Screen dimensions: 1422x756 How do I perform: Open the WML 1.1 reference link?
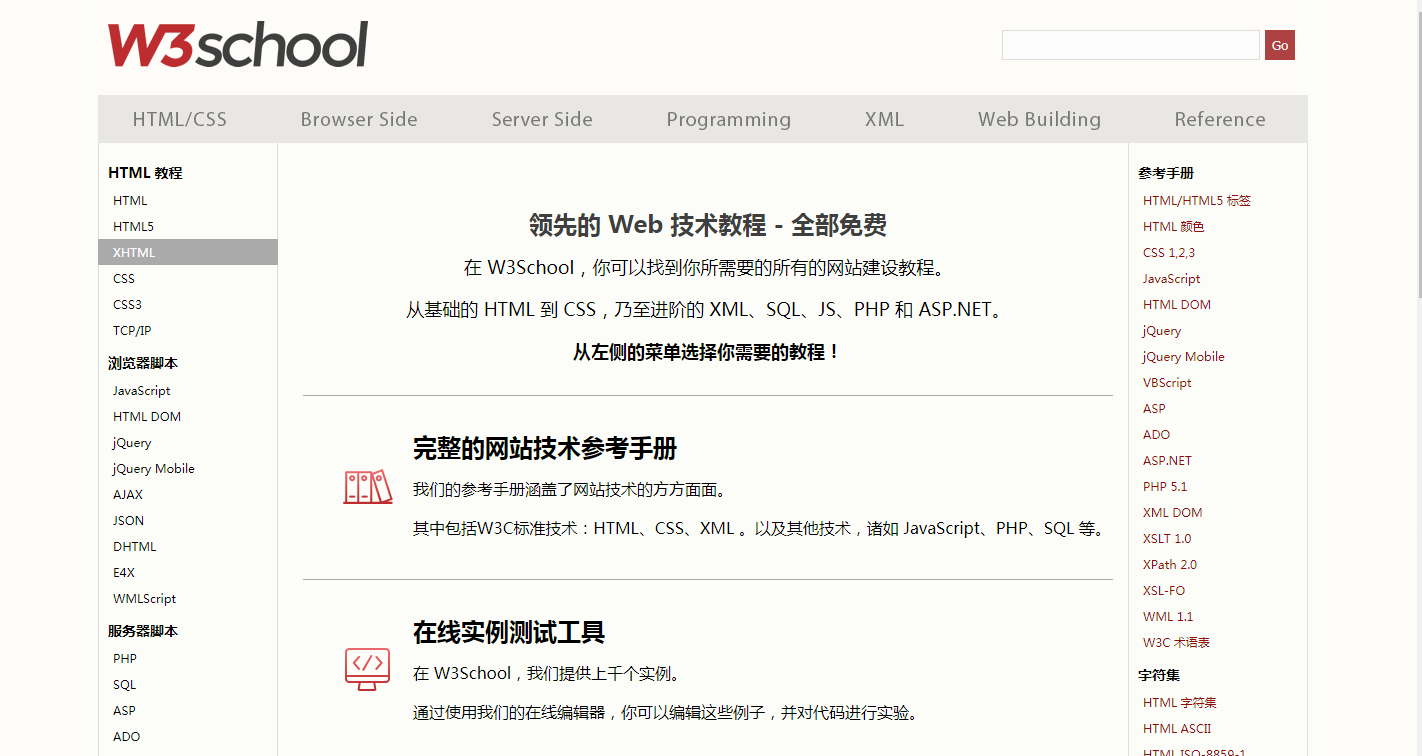pyautogui.click(x=1168, y=617)
